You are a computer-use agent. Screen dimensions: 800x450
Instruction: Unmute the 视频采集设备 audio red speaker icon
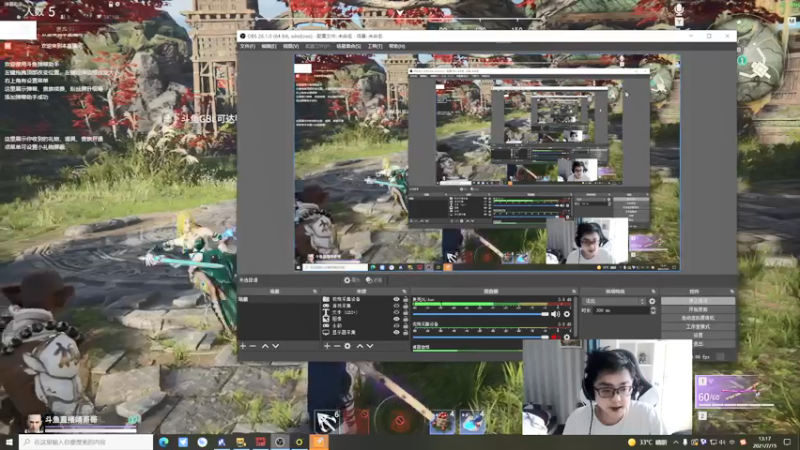coord(556,337)
